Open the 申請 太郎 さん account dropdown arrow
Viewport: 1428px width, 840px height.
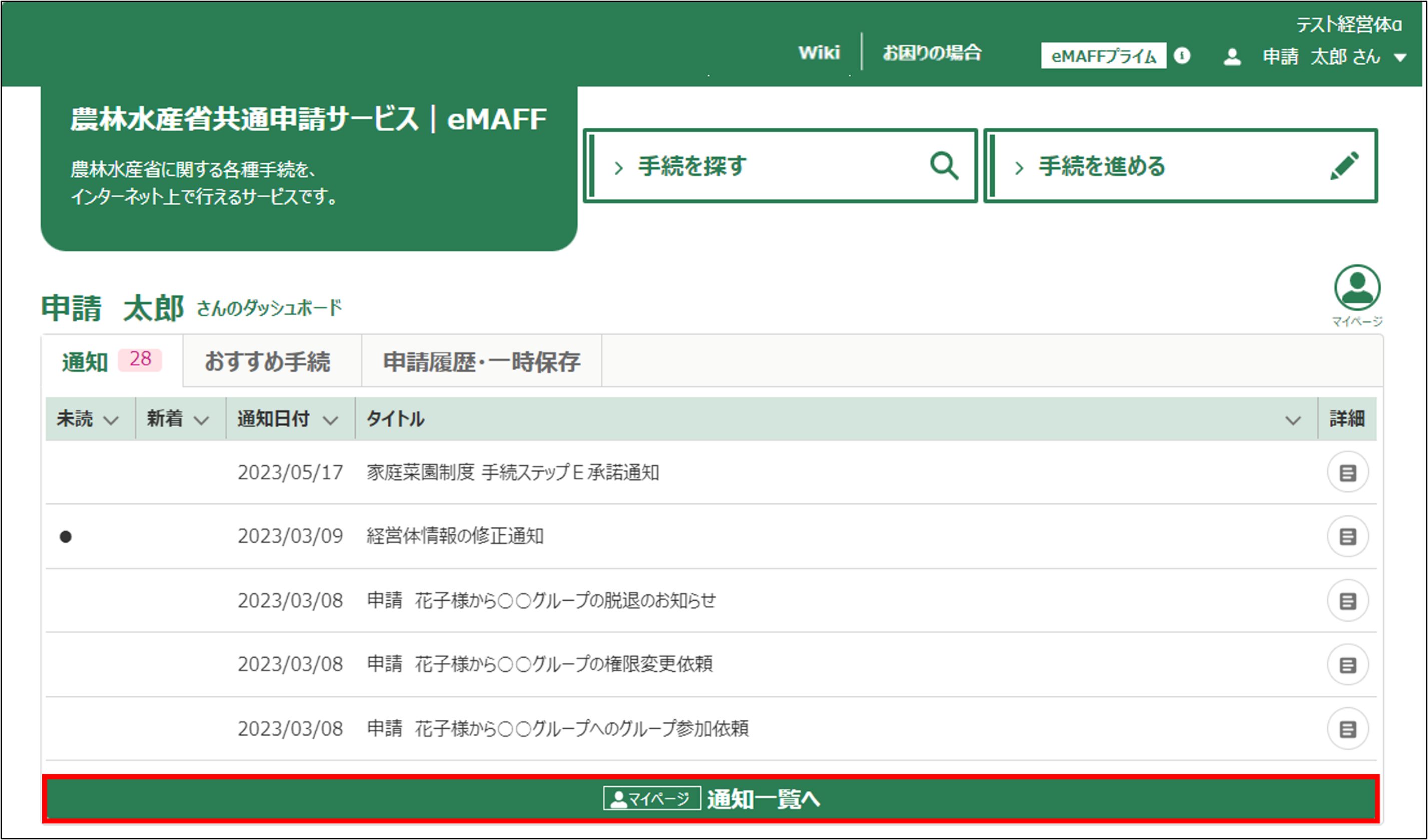coord(1400,57)
